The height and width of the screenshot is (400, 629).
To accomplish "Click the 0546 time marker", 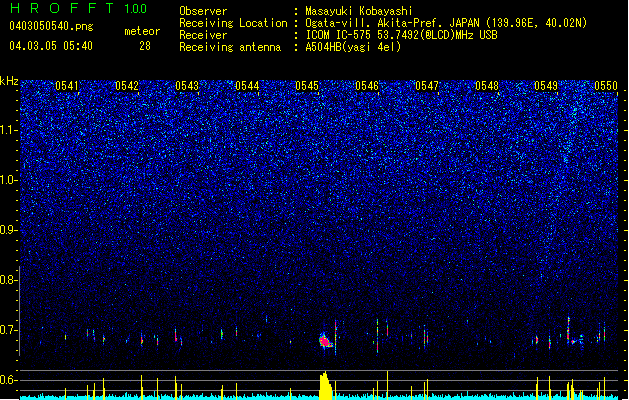I will click(367, 86).
